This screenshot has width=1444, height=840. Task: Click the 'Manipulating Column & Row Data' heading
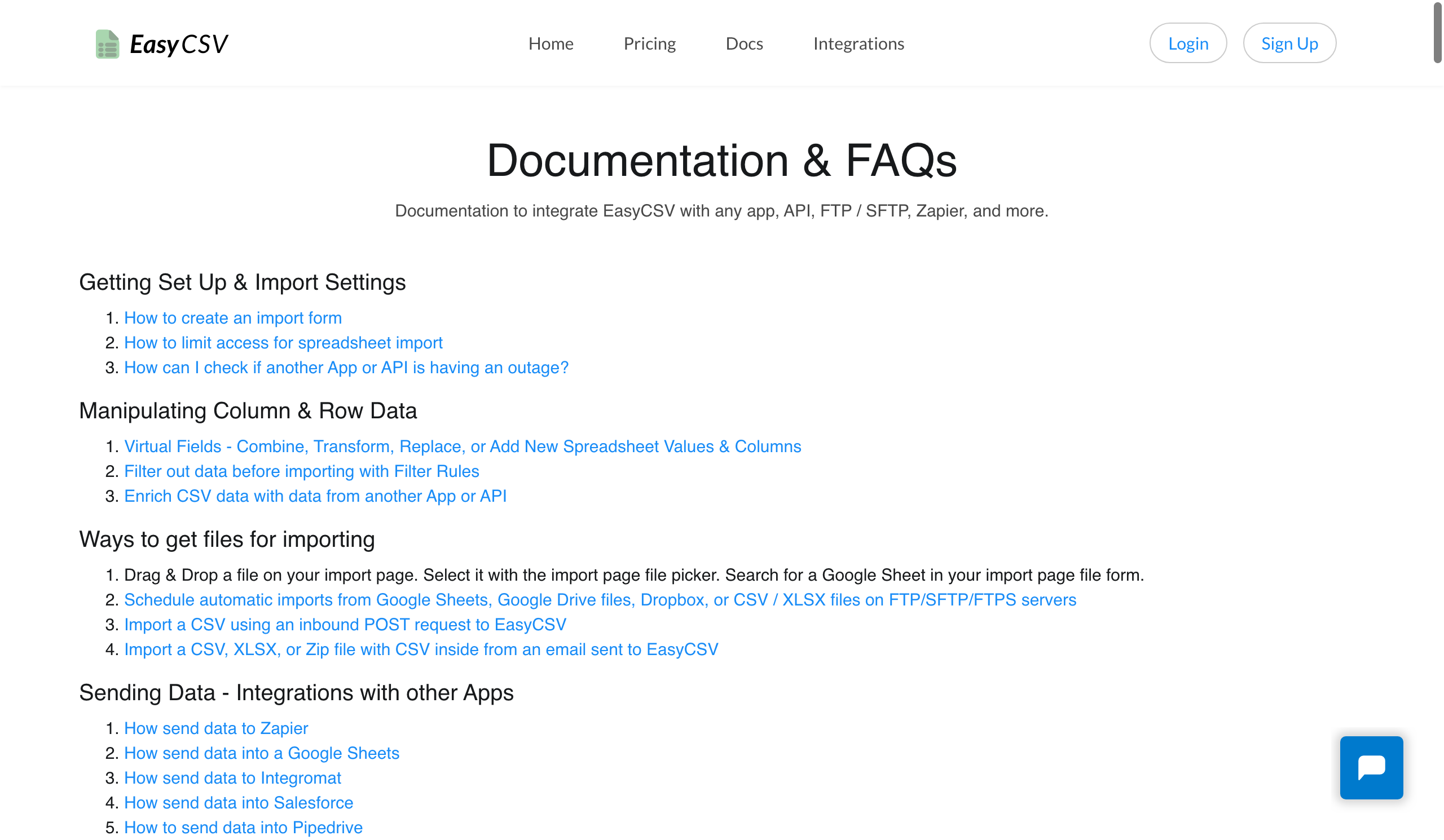tap(248, 410)
